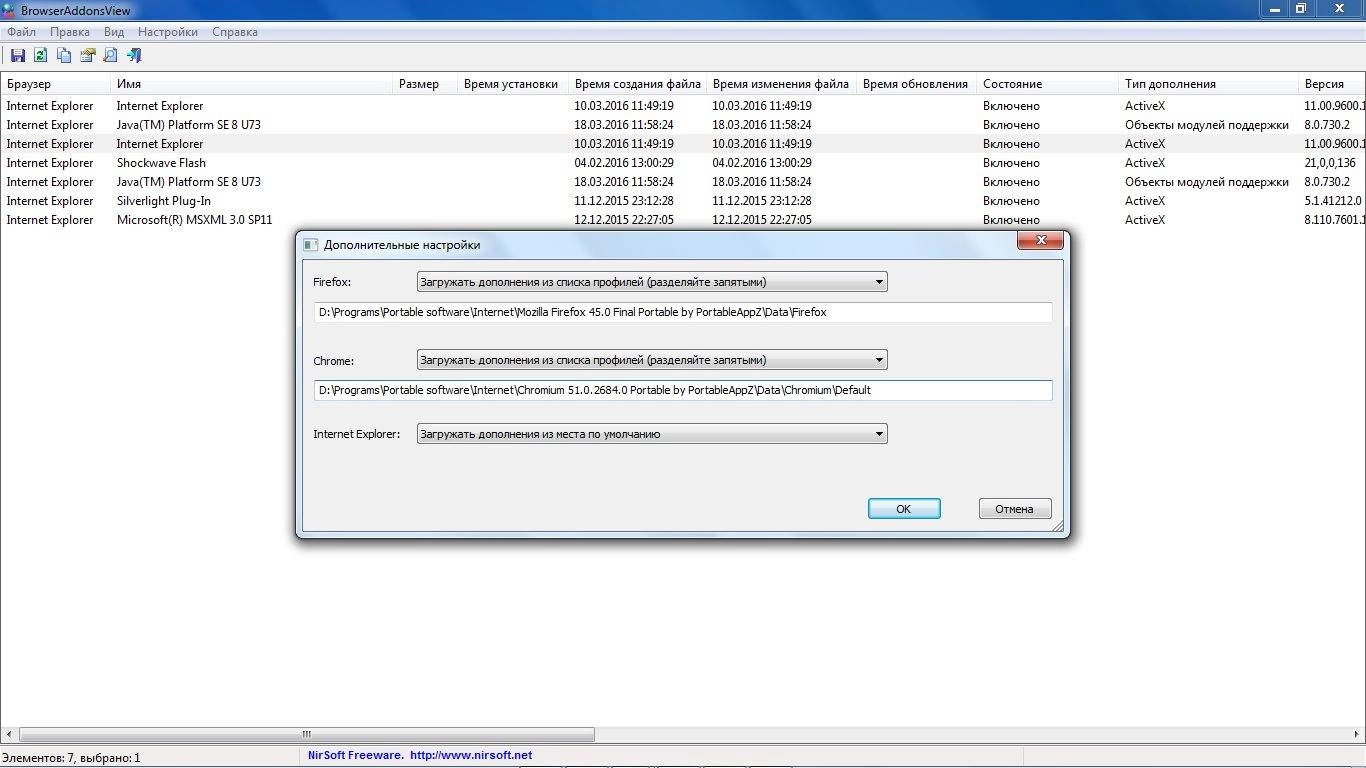1366x768 pixels.
Task: Click the Refresh toolbar icon
Action: (x=41, y=56)
